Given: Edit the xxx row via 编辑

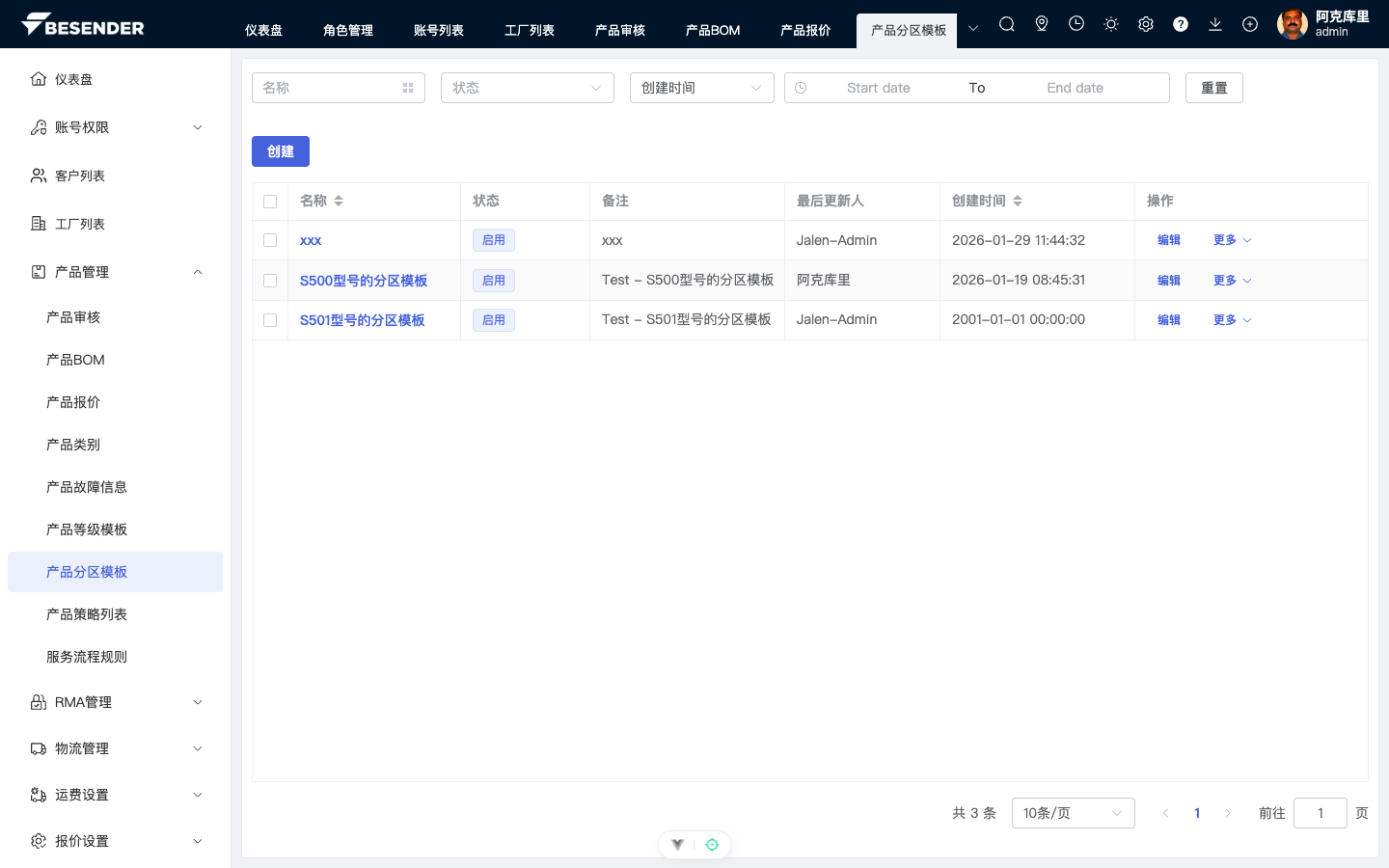Looking at the screenshot, I should tap(1169, 240).
